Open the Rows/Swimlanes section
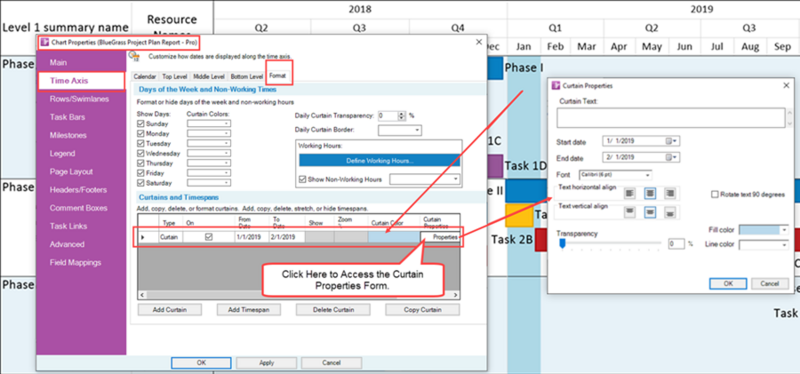Viewport: 800px width, 374px height. (x=79, y=99)
